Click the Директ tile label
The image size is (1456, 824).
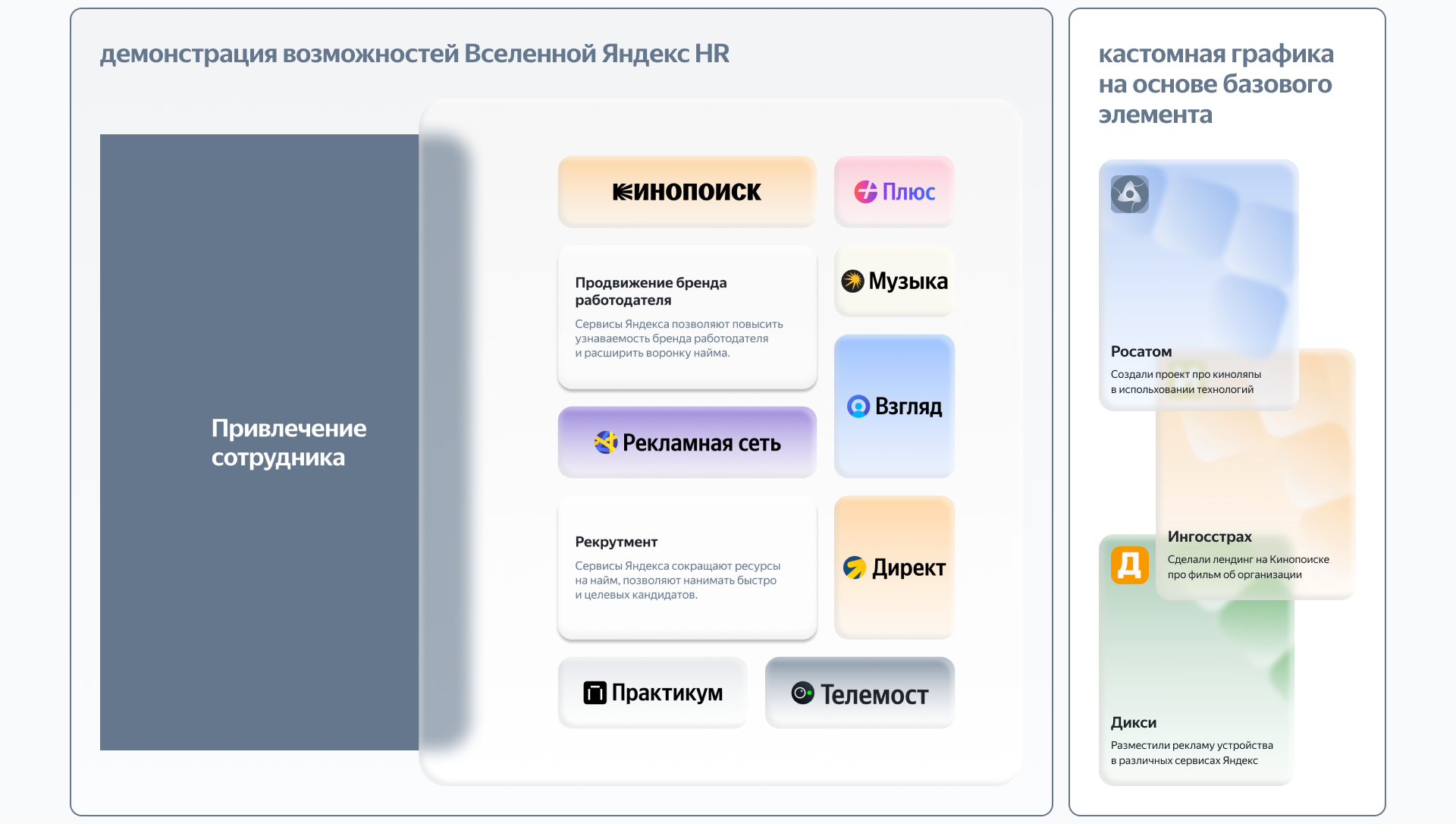point(908,568)
